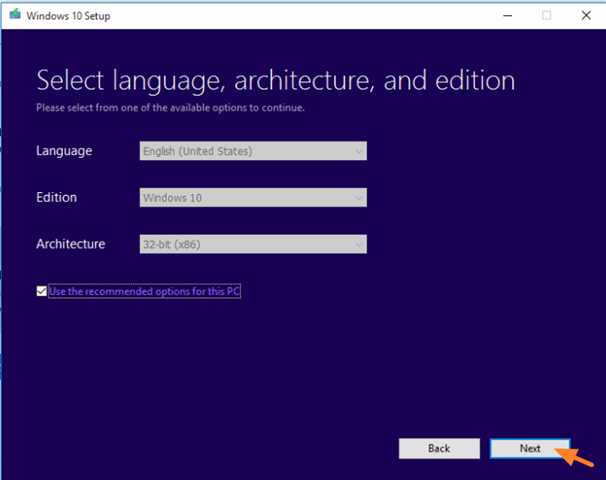Click the disabled maximize button

pos(546,15)
